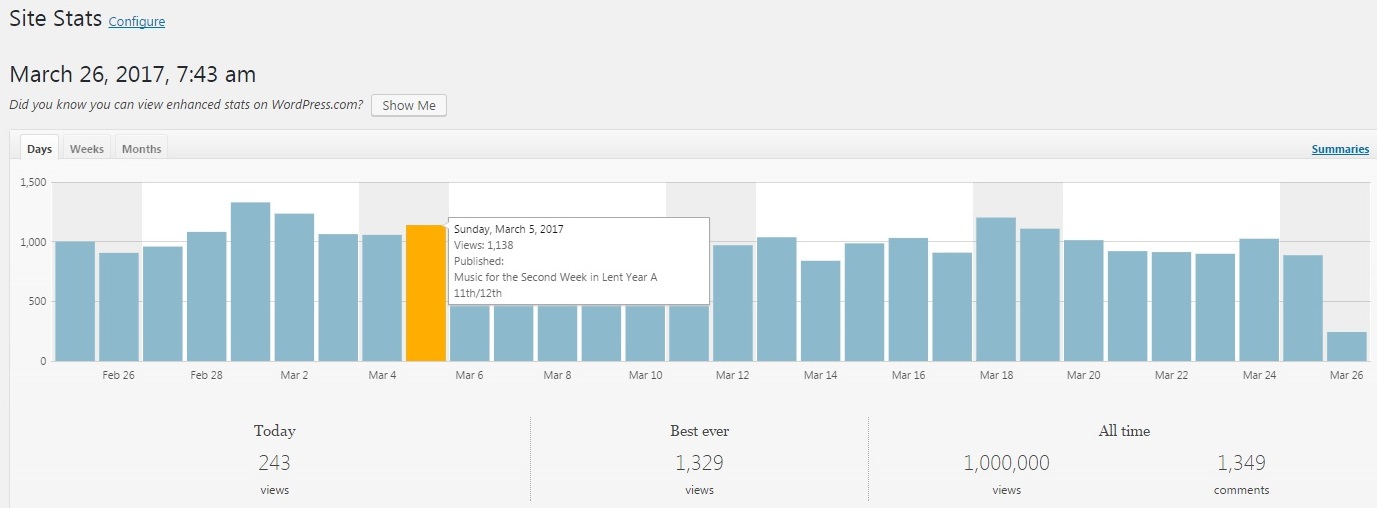This screenshot has width=1377, height=508.
Task: Open the Configure link beside Site Stats
Action: (x=136, y=21)
